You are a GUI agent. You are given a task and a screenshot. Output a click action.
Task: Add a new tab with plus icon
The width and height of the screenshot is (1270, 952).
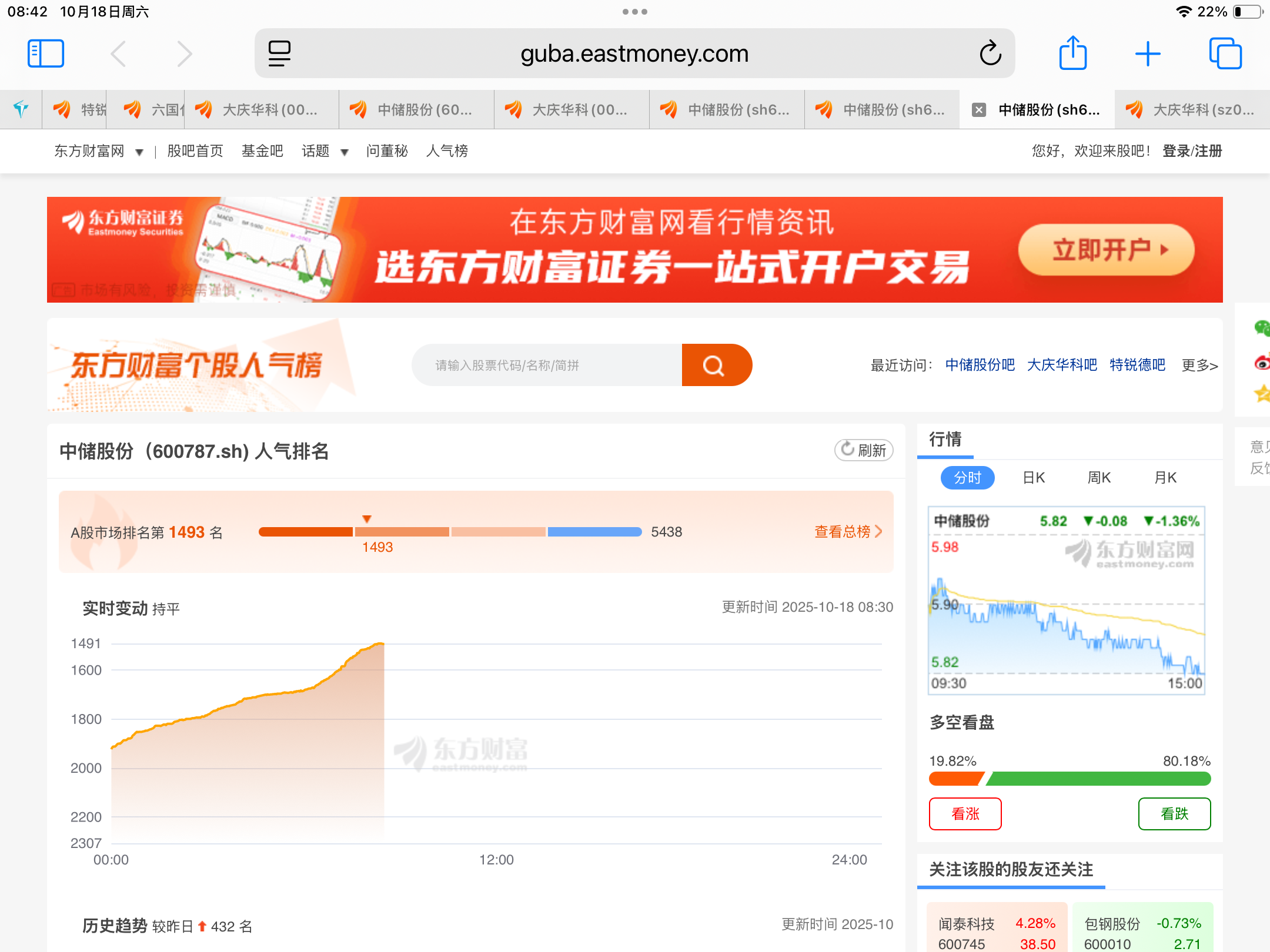tap(1147, 53)
